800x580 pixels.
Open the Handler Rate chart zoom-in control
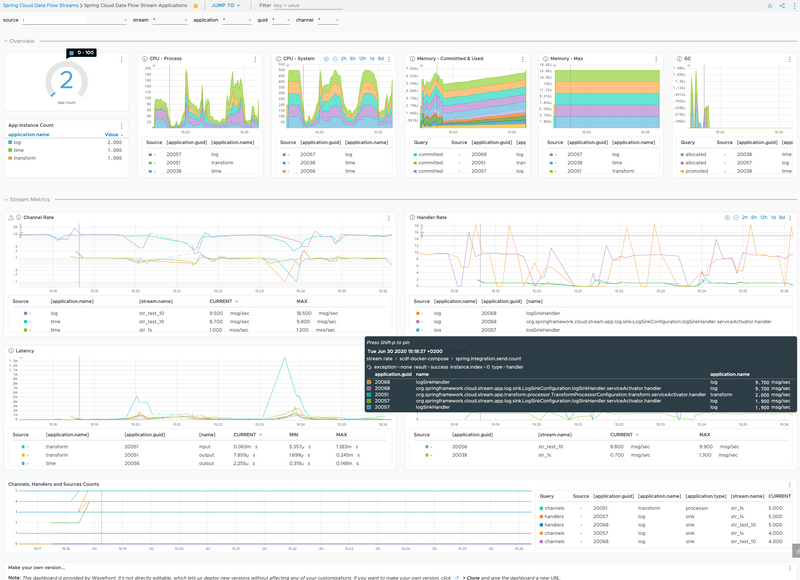727,216
